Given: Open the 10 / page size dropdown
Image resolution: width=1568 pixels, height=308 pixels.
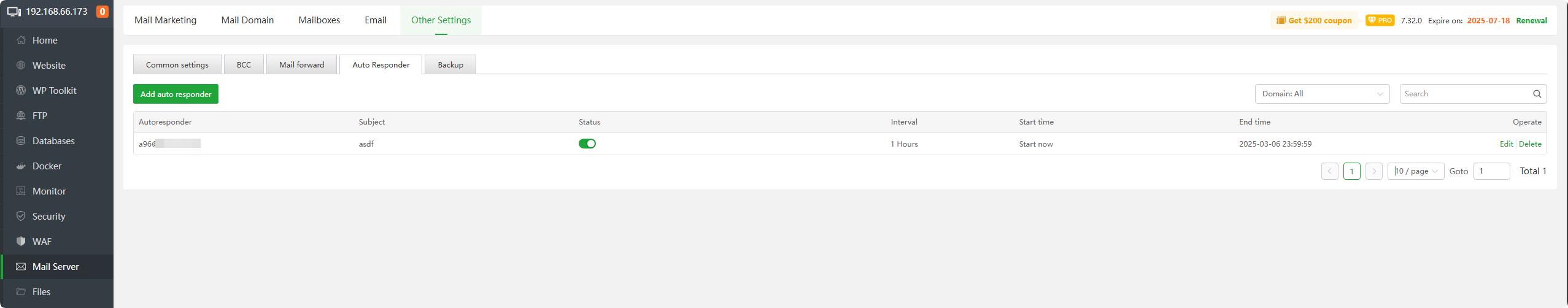Looking at the screenshot, I should 1416,171.
